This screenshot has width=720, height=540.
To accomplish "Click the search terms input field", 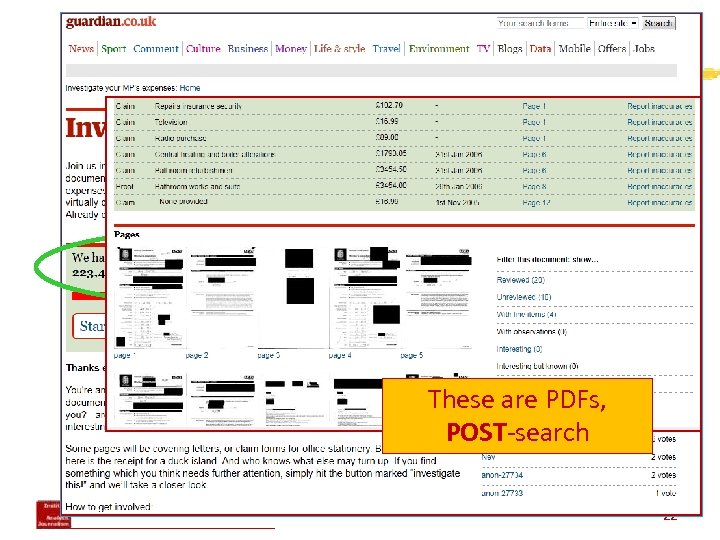I will click(540, 23).
